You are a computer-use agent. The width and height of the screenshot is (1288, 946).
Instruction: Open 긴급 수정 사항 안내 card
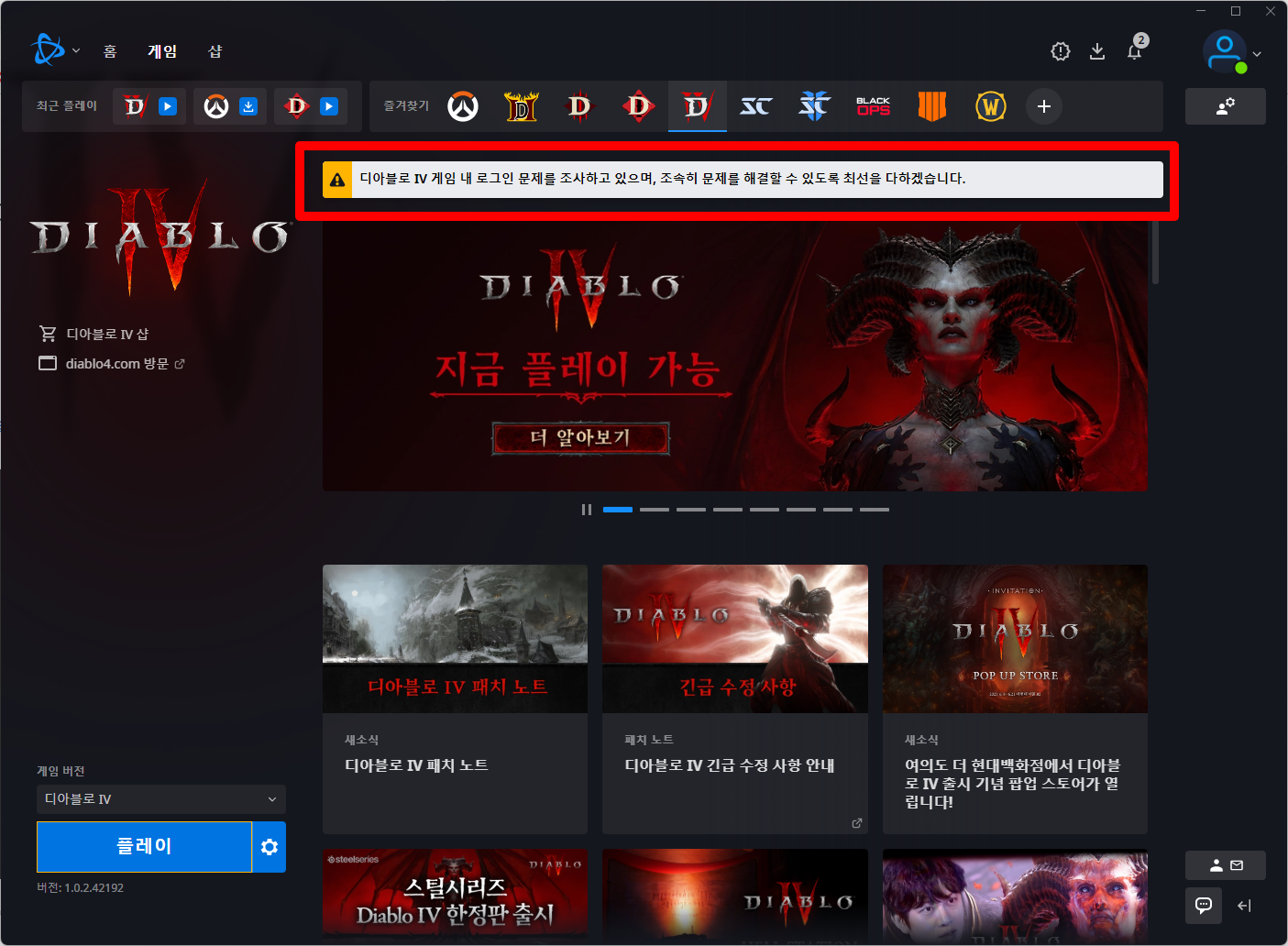point(735,699)
